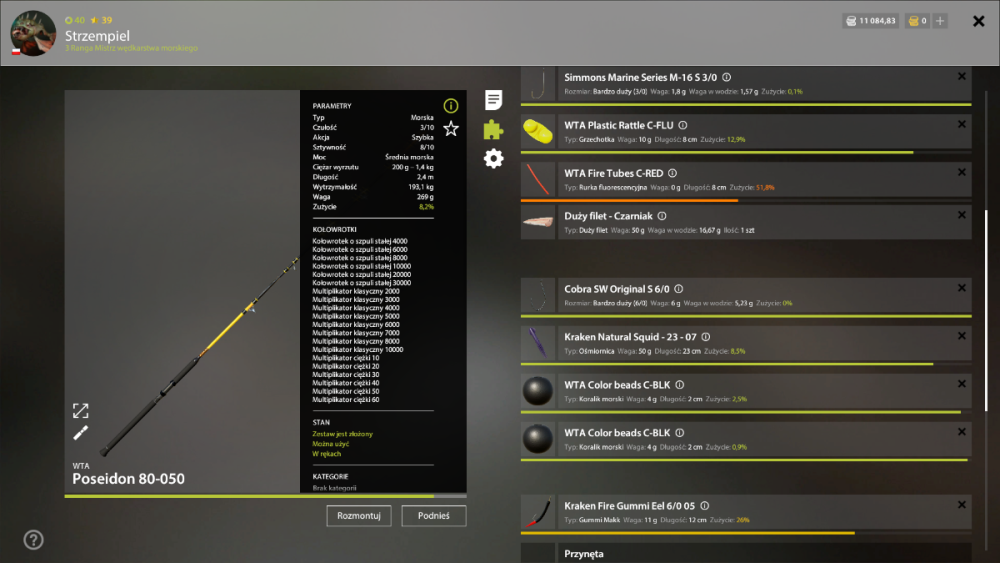The image size is (1000, 563).
Task: Click the Rozmontuj button
Action: [358, 516]
